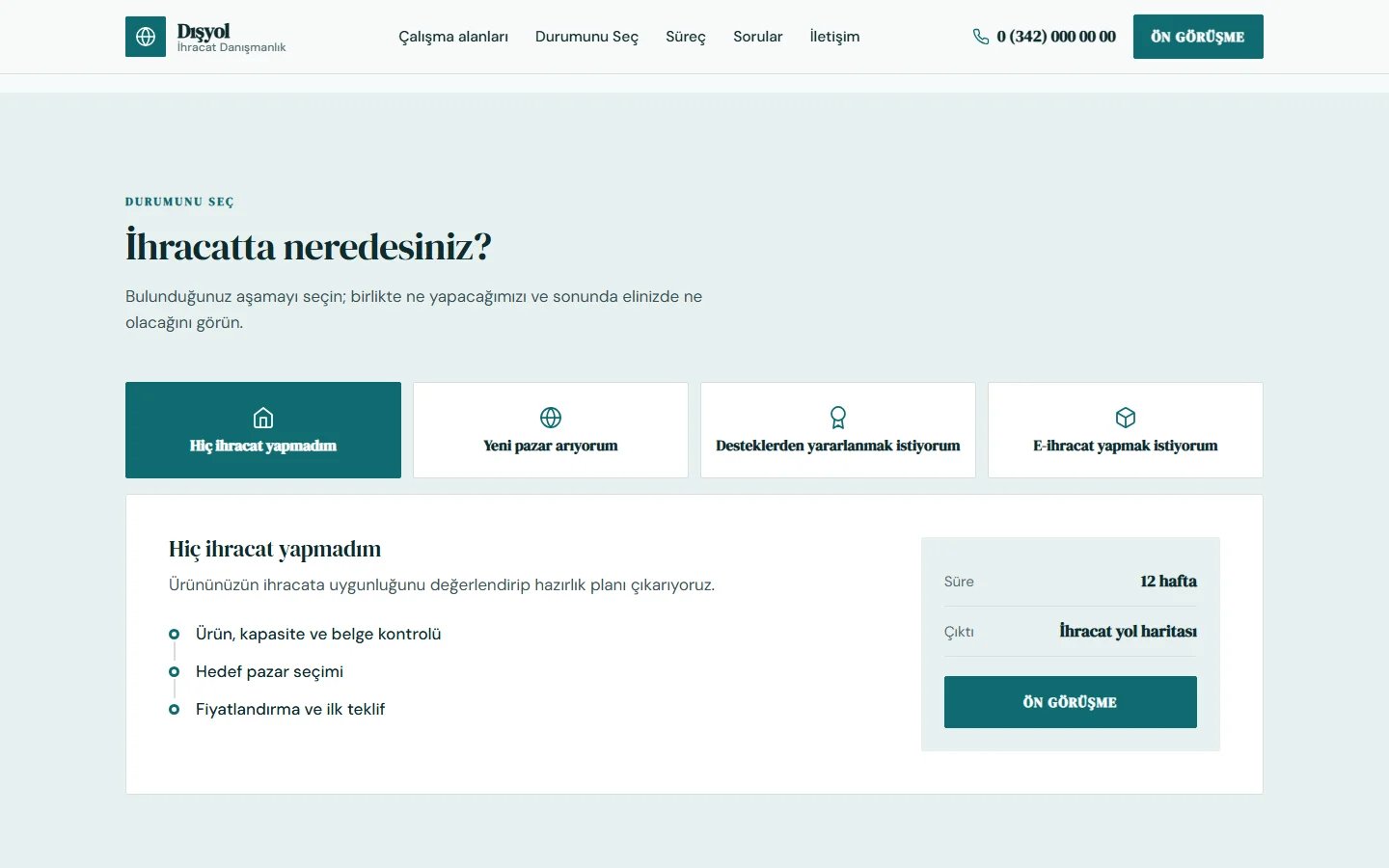Open Sorular in the top menu
The image size is (1389, 868).
click(x=758, y=37)
